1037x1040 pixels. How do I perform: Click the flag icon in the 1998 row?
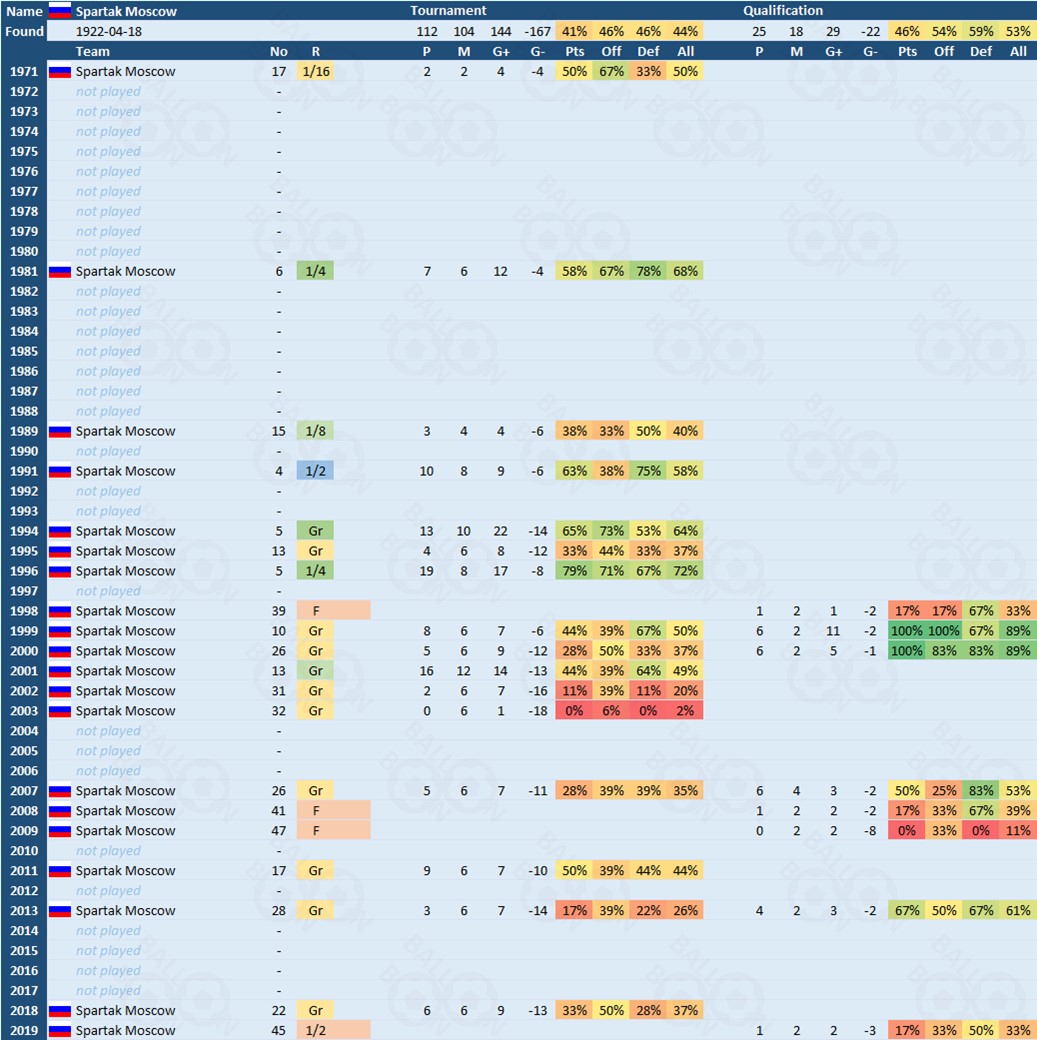(x=60, y=611)
